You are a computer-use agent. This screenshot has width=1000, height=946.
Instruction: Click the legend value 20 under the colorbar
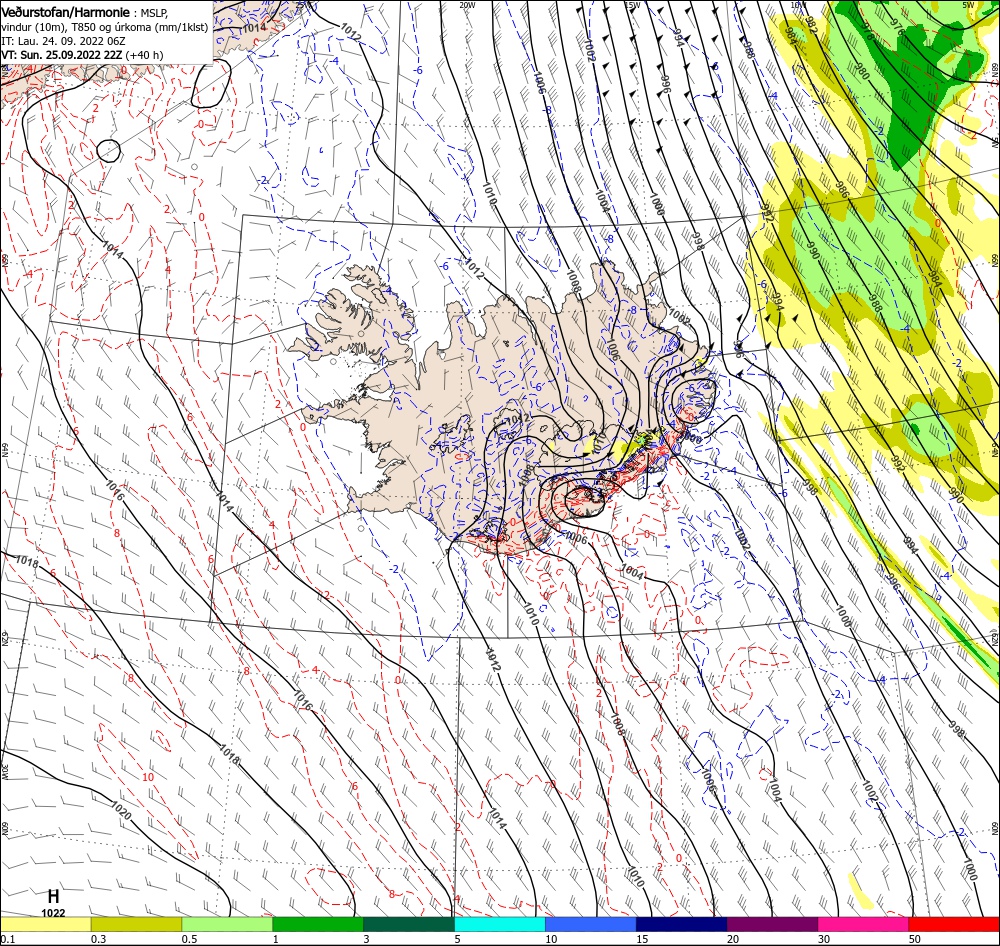point(733,939)
